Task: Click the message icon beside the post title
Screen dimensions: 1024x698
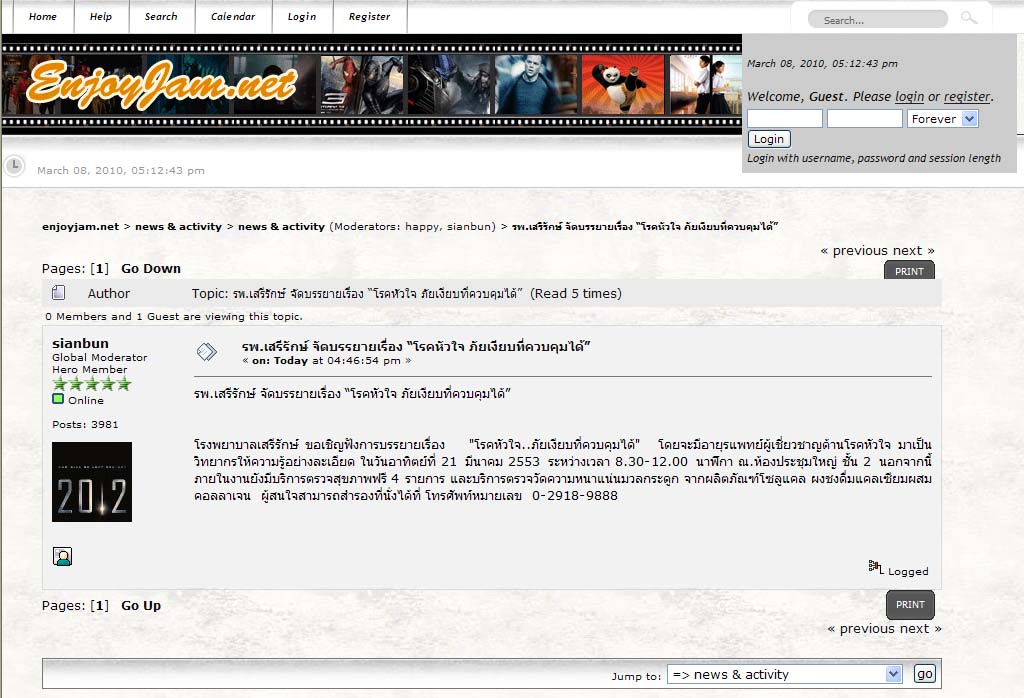Action: pos(206,352)
